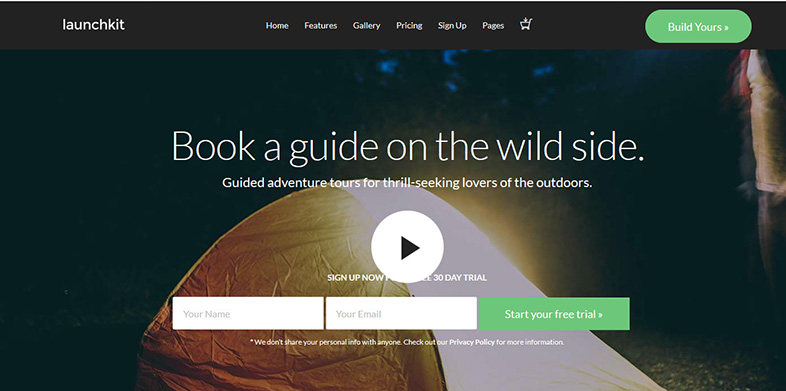Click the 'Guided adventure tours' subtitle text
The image size is (786, 391).
407,182
